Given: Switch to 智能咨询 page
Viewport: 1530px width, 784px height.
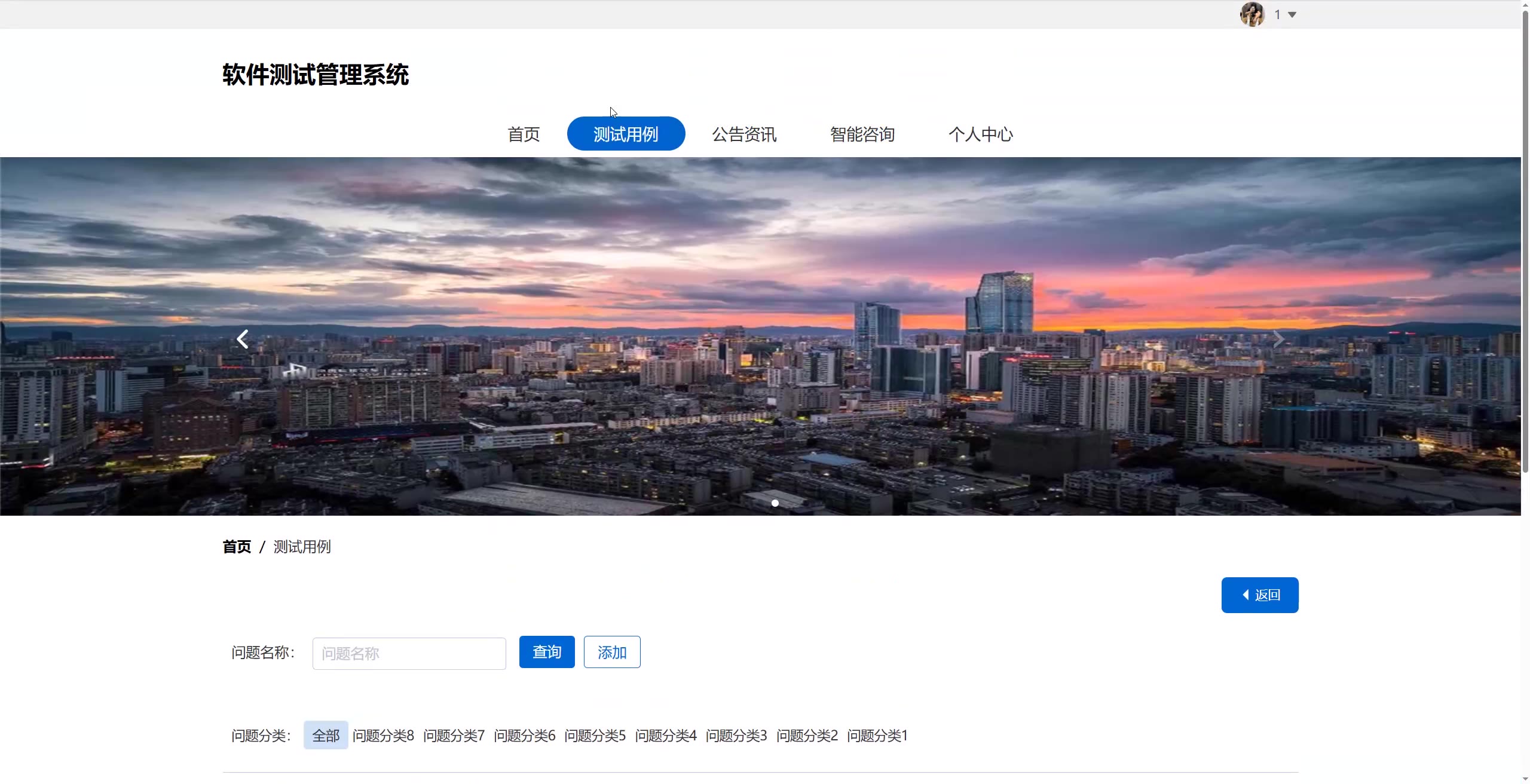Looking at the screenshot, I should [x=862, y=134].
